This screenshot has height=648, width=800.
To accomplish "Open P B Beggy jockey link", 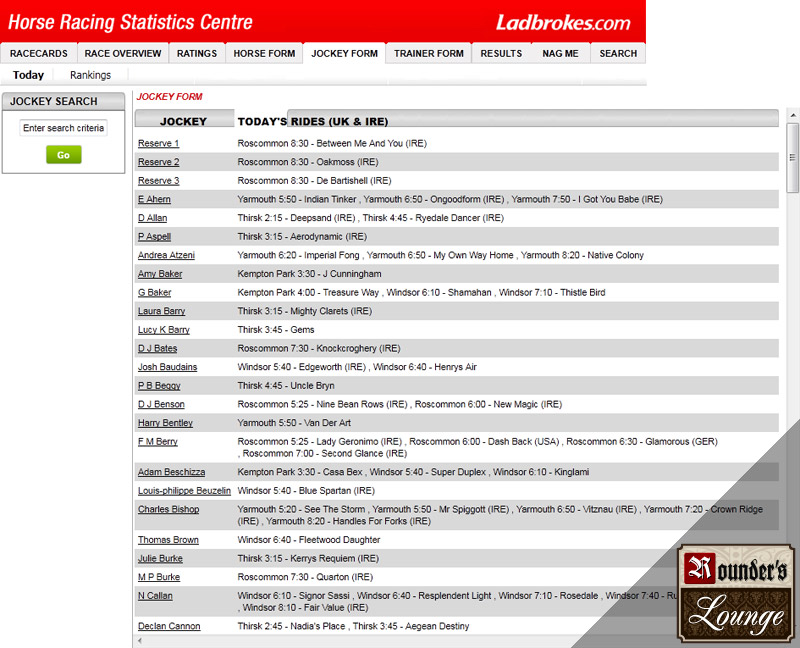I will (x=159, y=386).
